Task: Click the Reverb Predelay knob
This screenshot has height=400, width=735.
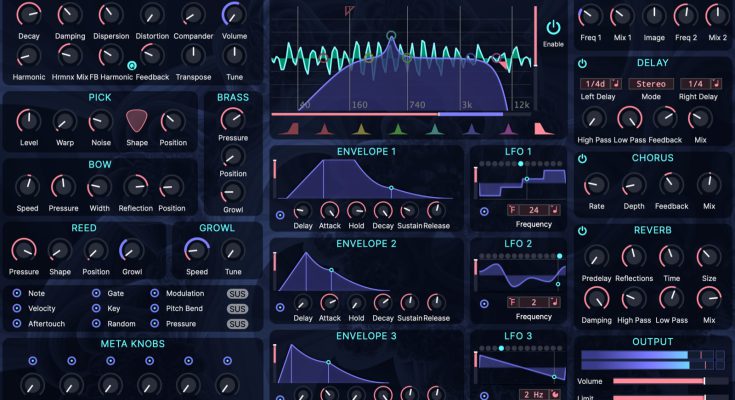Action: click(x=596, y=257)
